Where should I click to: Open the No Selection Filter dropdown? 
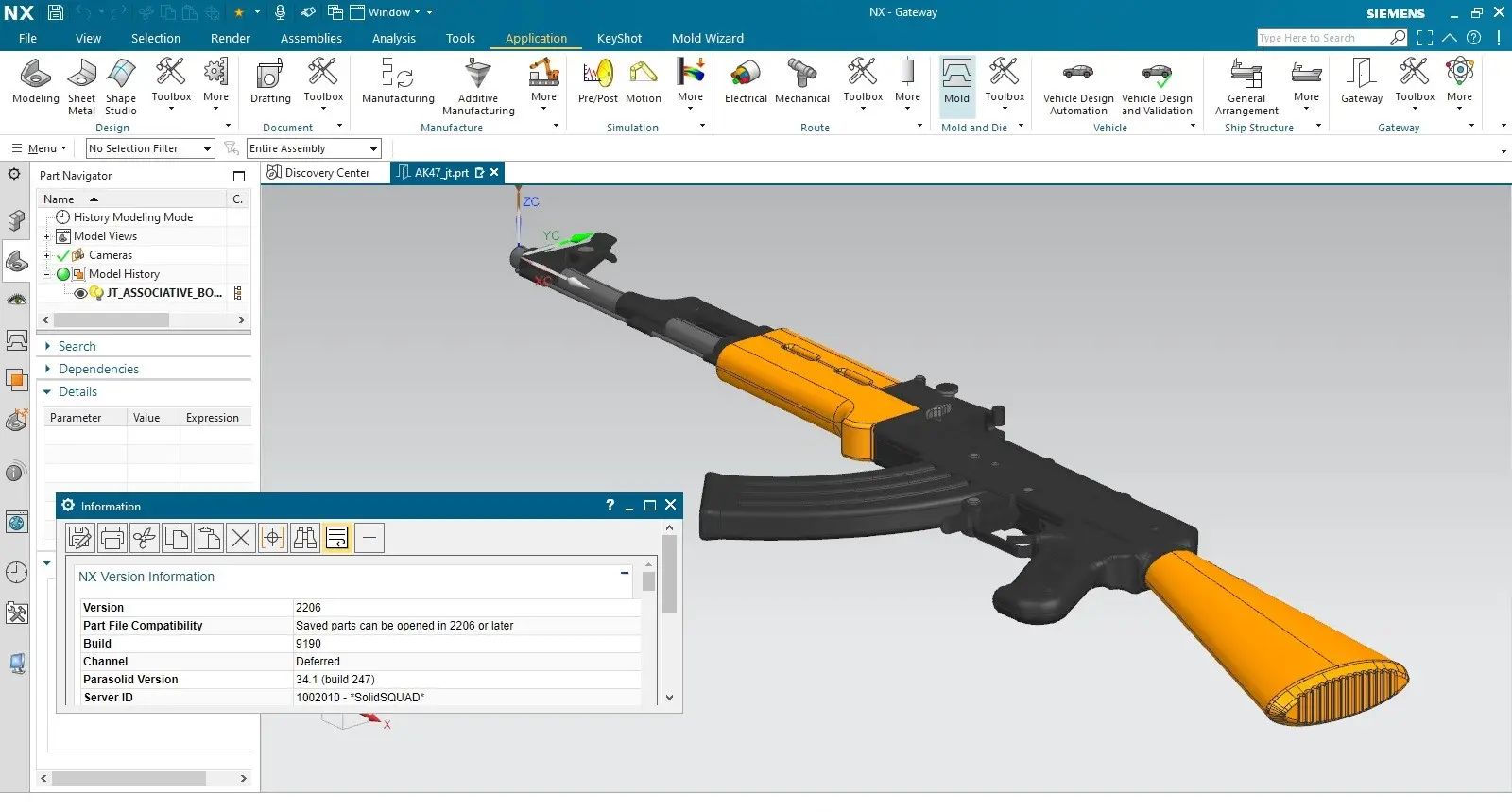pyautogui.click(x=150, y=148)
